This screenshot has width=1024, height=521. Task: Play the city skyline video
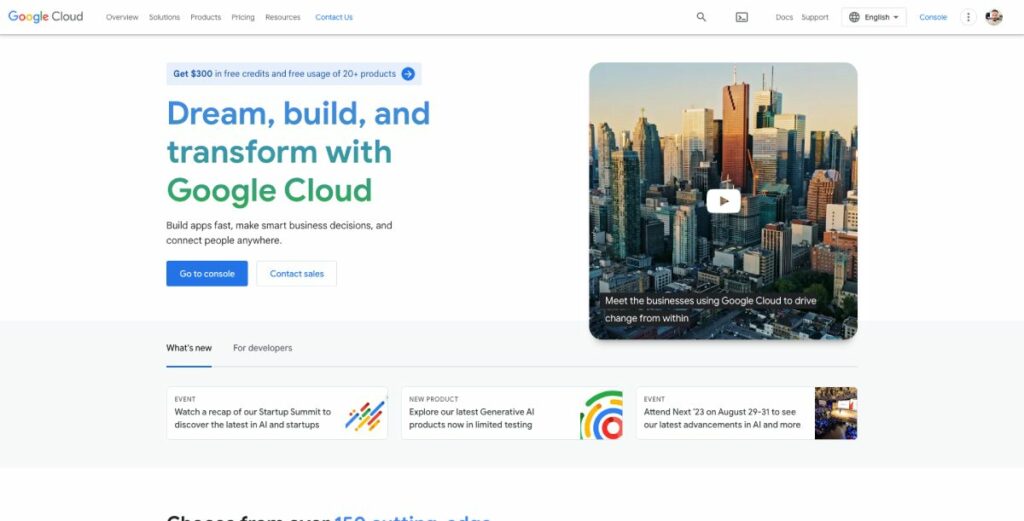point(724,201)
